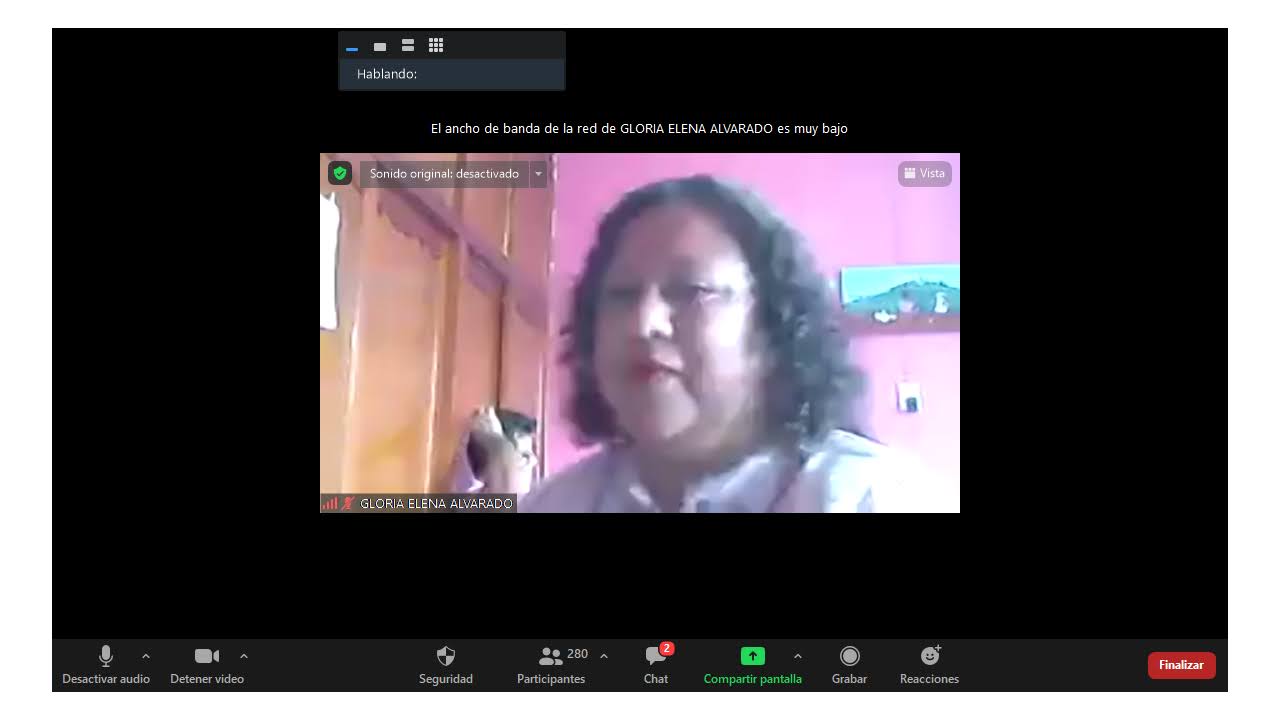The image size is (1280, 720).
Task: Open the Participantes panel
Action: 551,666
